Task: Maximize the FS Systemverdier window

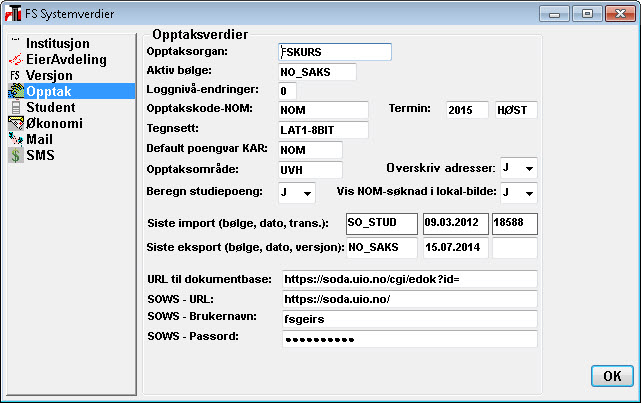Action: [x=587, y=14]
